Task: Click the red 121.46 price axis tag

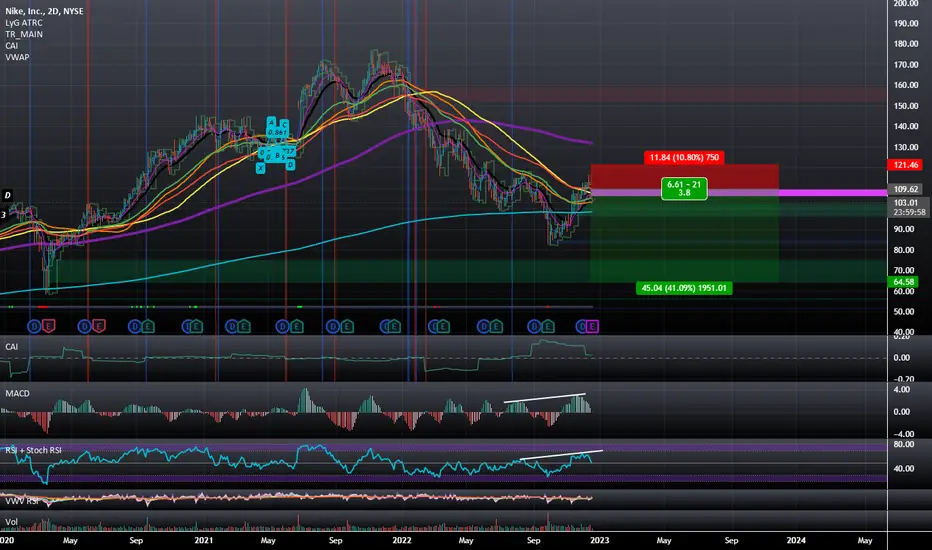Action: point(905,165)
